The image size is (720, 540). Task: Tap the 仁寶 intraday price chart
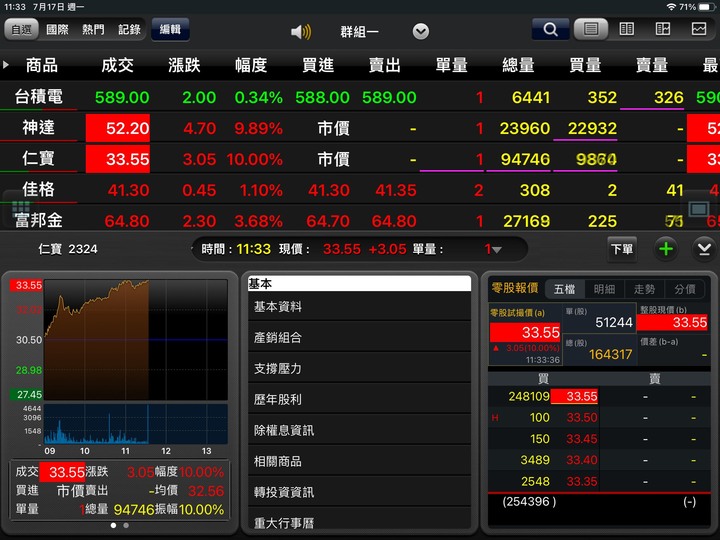click(136, 340)
